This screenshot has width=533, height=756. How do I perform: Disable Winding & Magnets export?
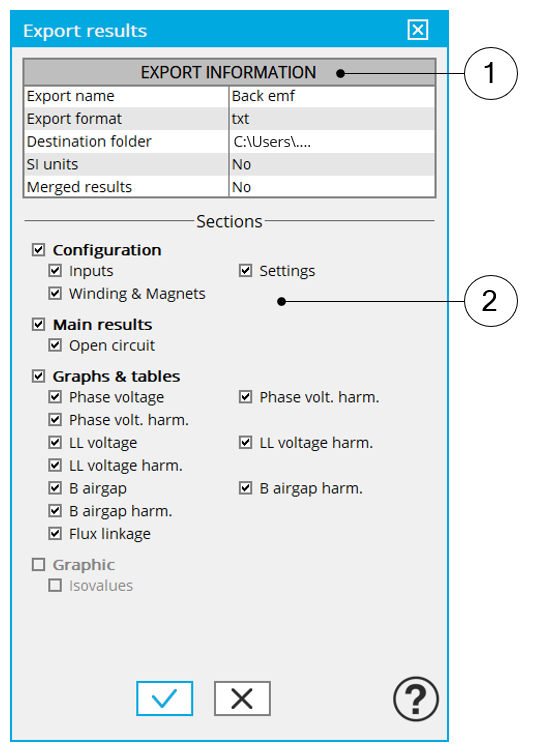pos(55,293)
